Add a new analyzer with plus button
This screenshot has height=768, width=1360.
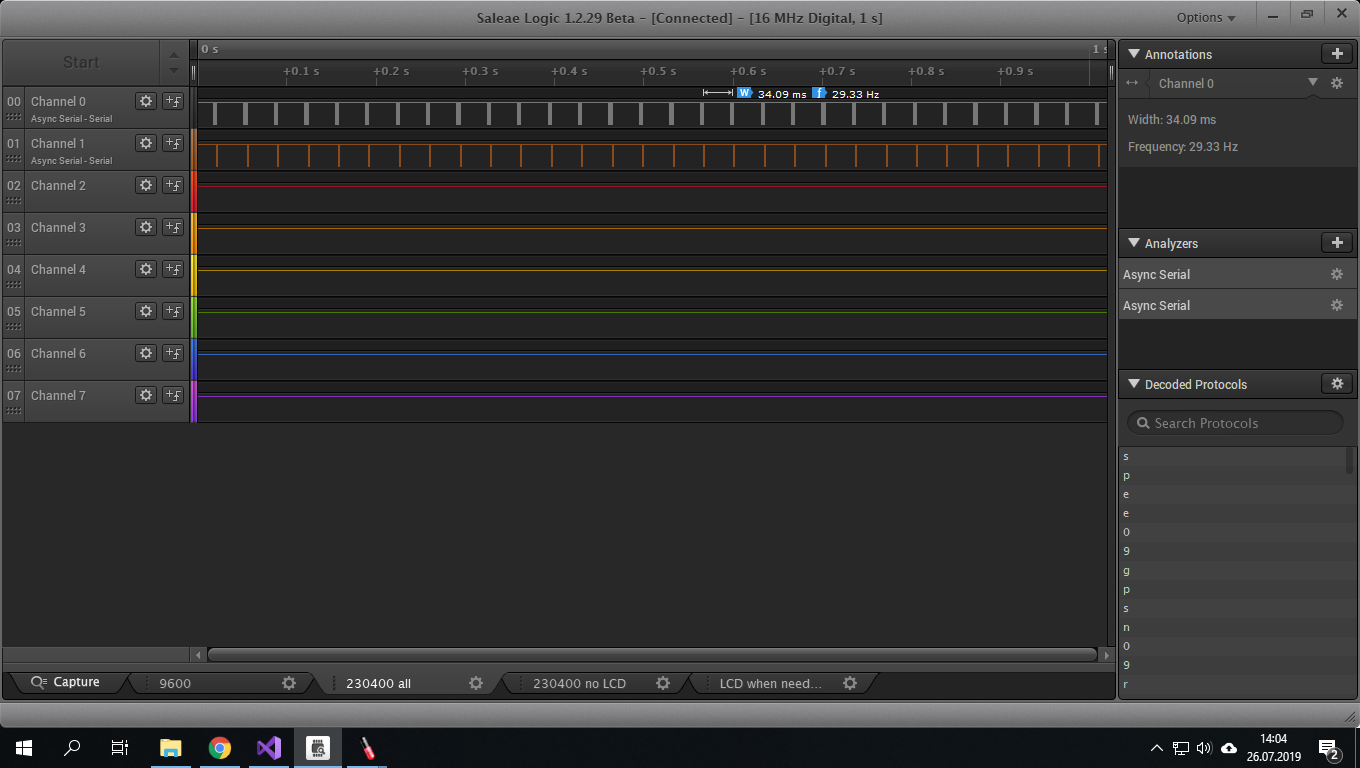click(x=1336, y=243)
